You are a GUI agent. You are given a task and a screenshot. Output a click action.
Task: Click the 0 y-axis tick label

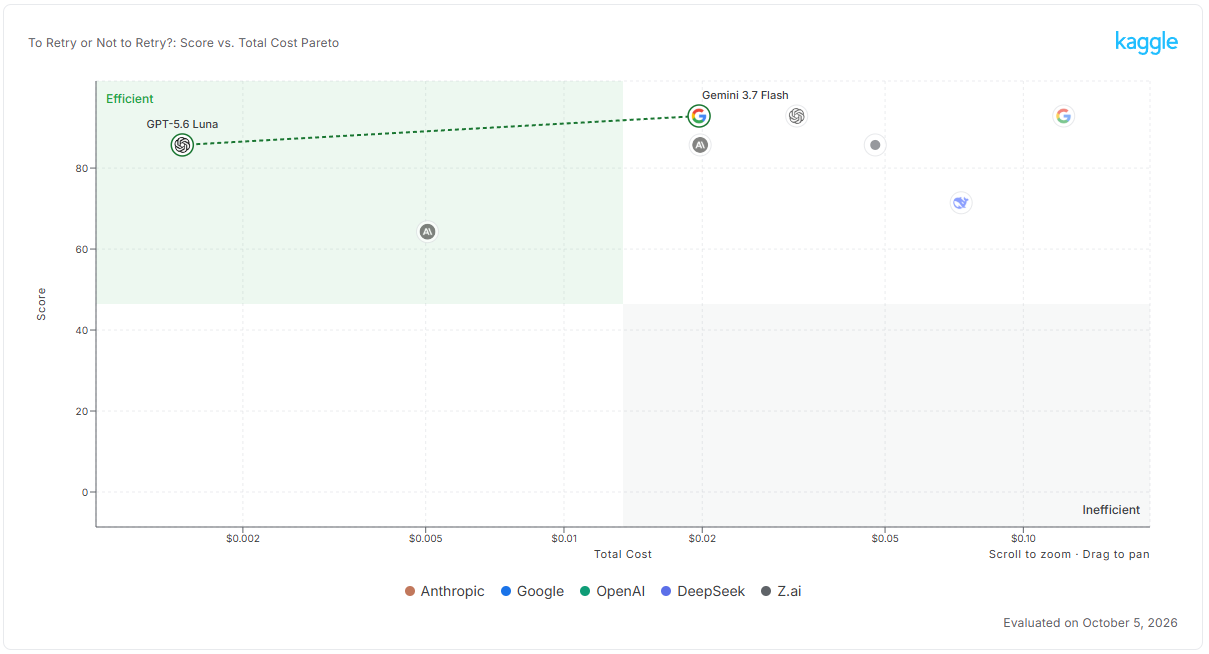point(85,492)
